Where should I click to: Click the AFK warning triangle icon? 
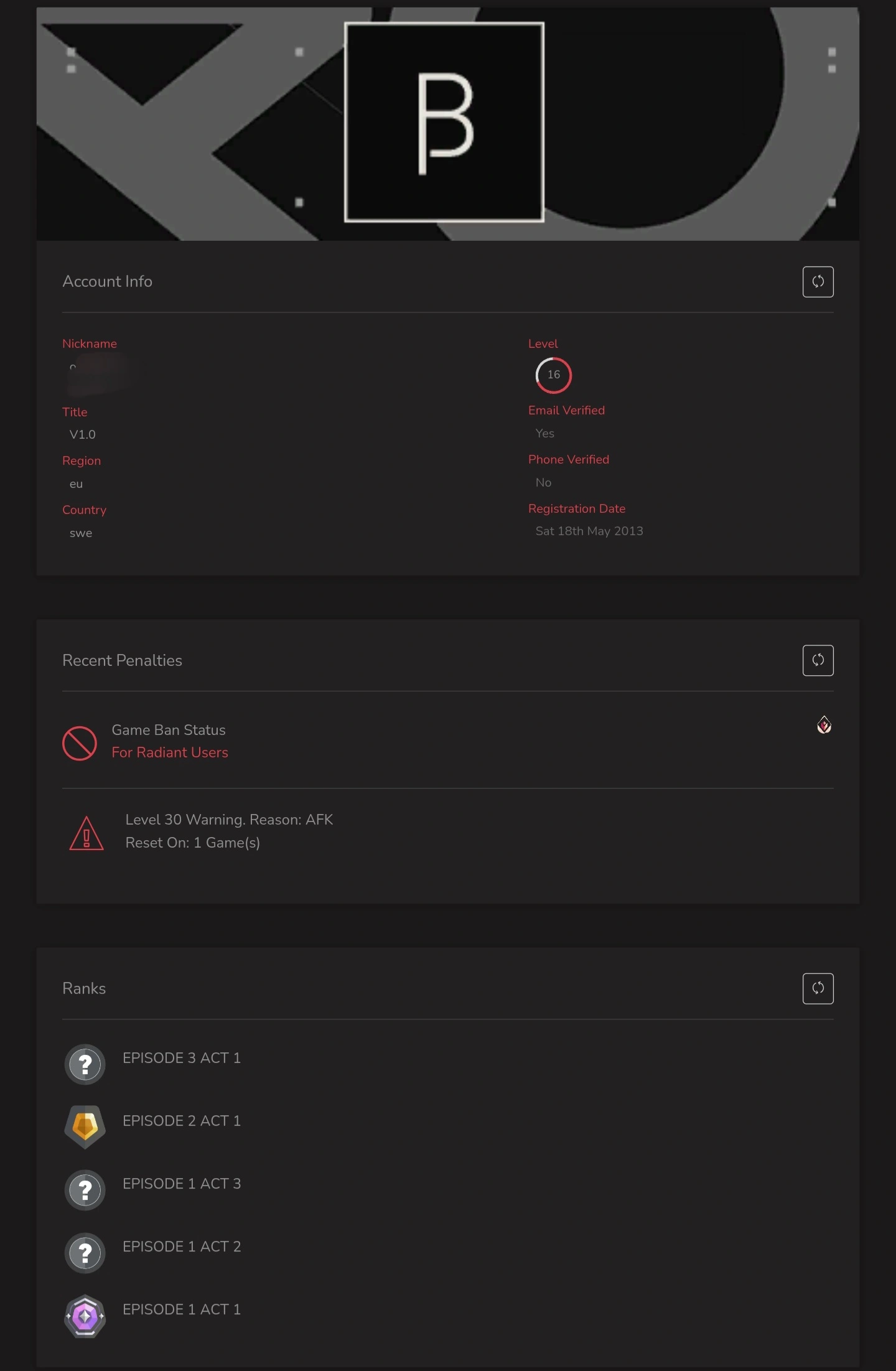click(86, 833)
